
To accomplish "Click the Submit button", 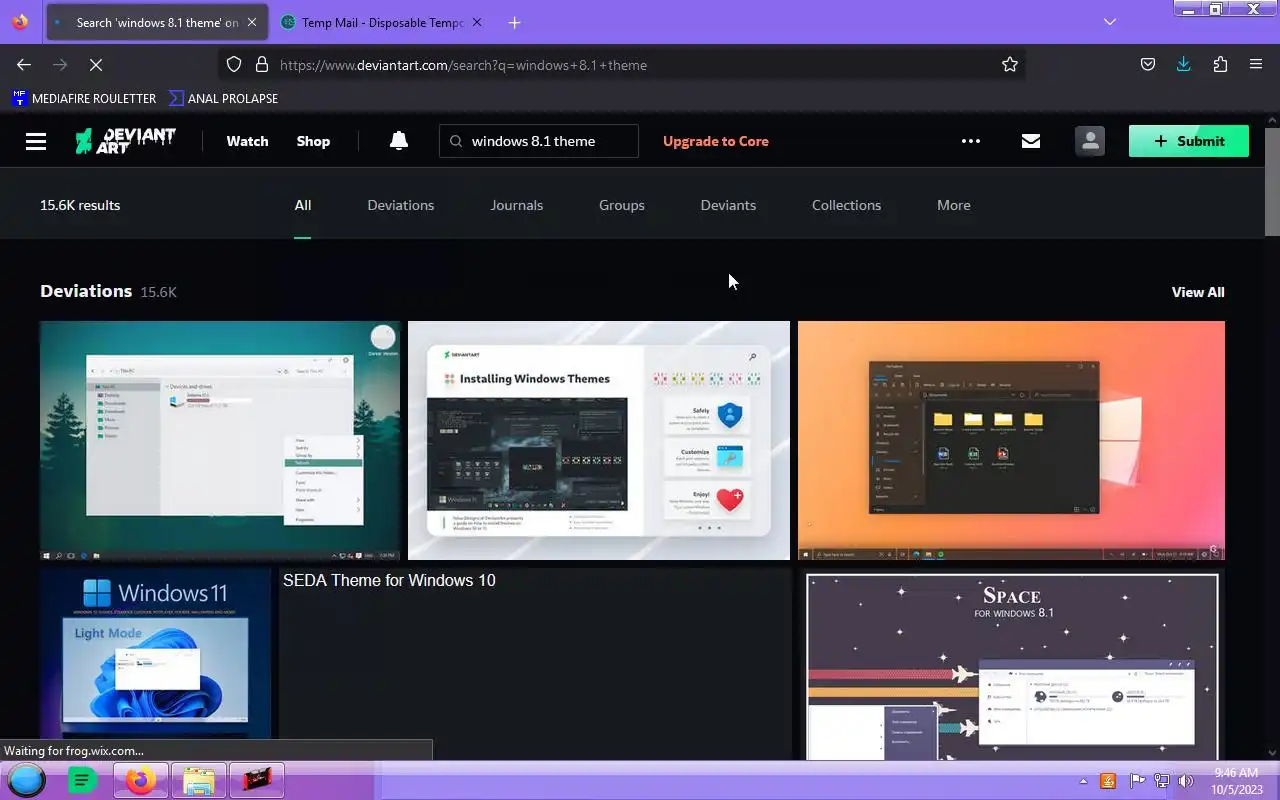I will (1189, 141).
